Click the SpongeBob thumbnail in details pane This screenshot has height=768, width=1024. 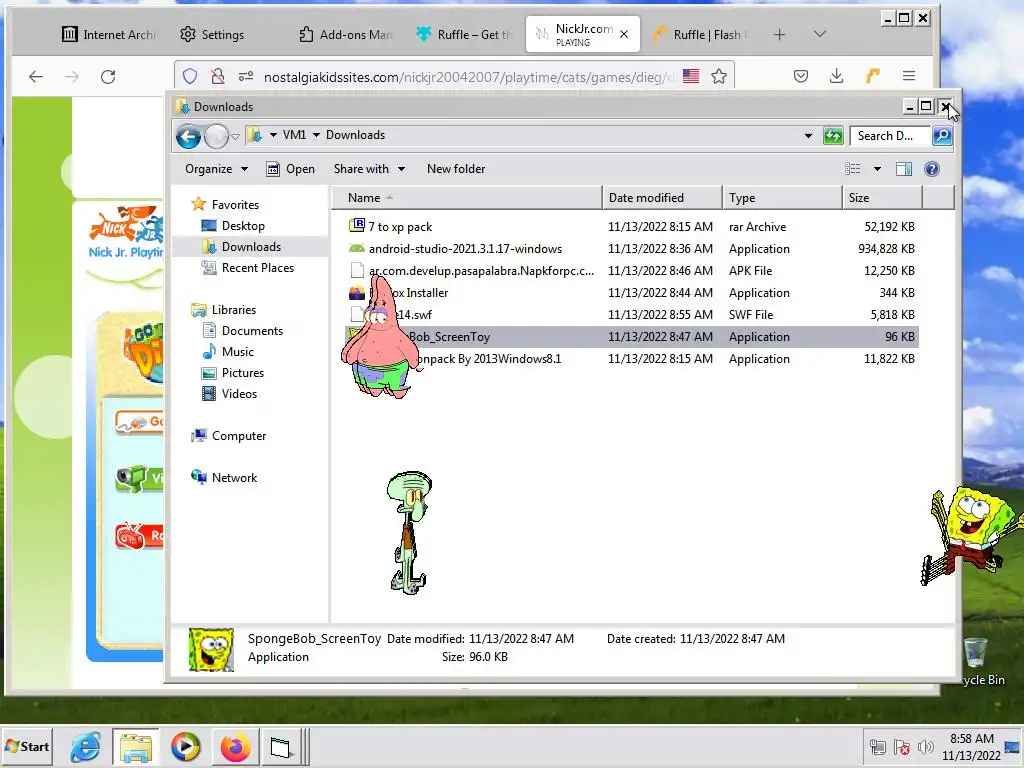pyautogui.click(x=211, y=649)
